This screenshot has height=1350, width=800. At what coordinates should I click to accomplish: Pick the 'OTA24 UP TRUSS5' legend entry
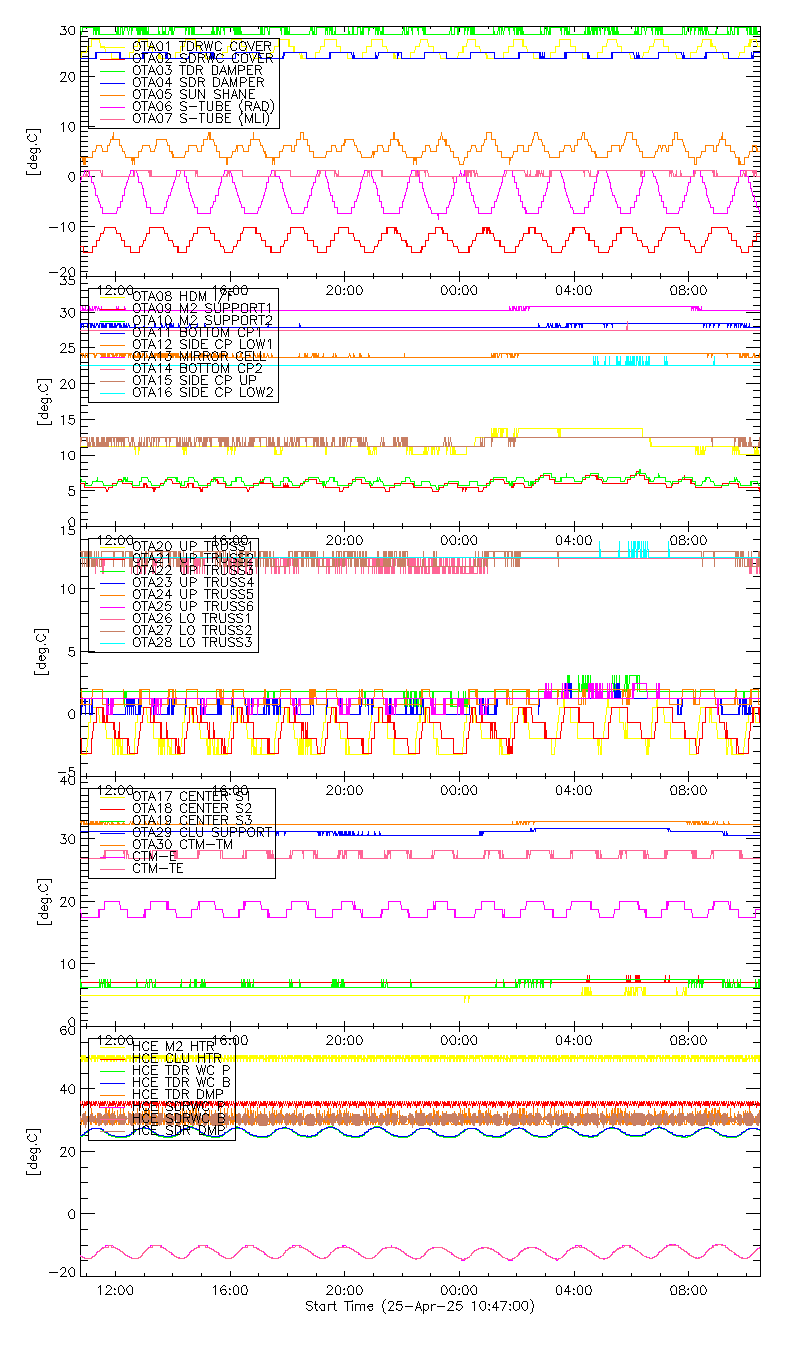193,594
